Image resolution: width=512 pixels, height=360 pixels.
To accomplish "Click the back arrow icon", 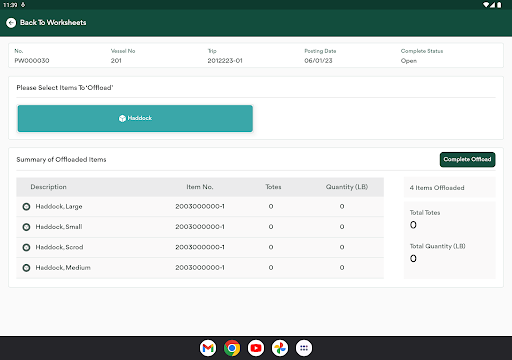I will click(11, 23).
